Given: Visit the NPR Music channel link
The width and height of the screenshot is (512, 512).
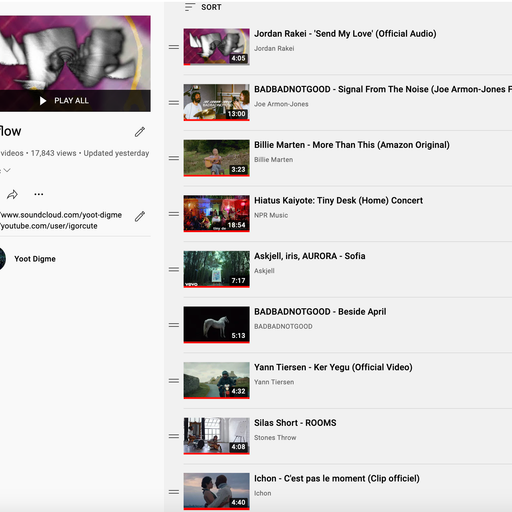Looking at the screenshot, I should pos(271,215).
